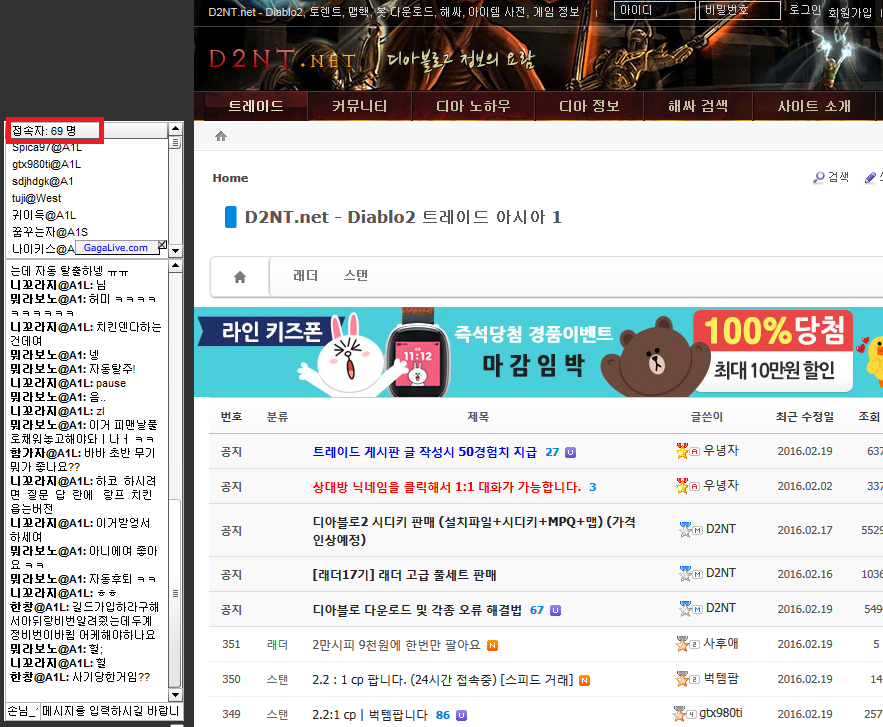This screenshot has width=883, height=727.
Task: Select user tuji@West in the chat user list
Action: tap(37, 198)
